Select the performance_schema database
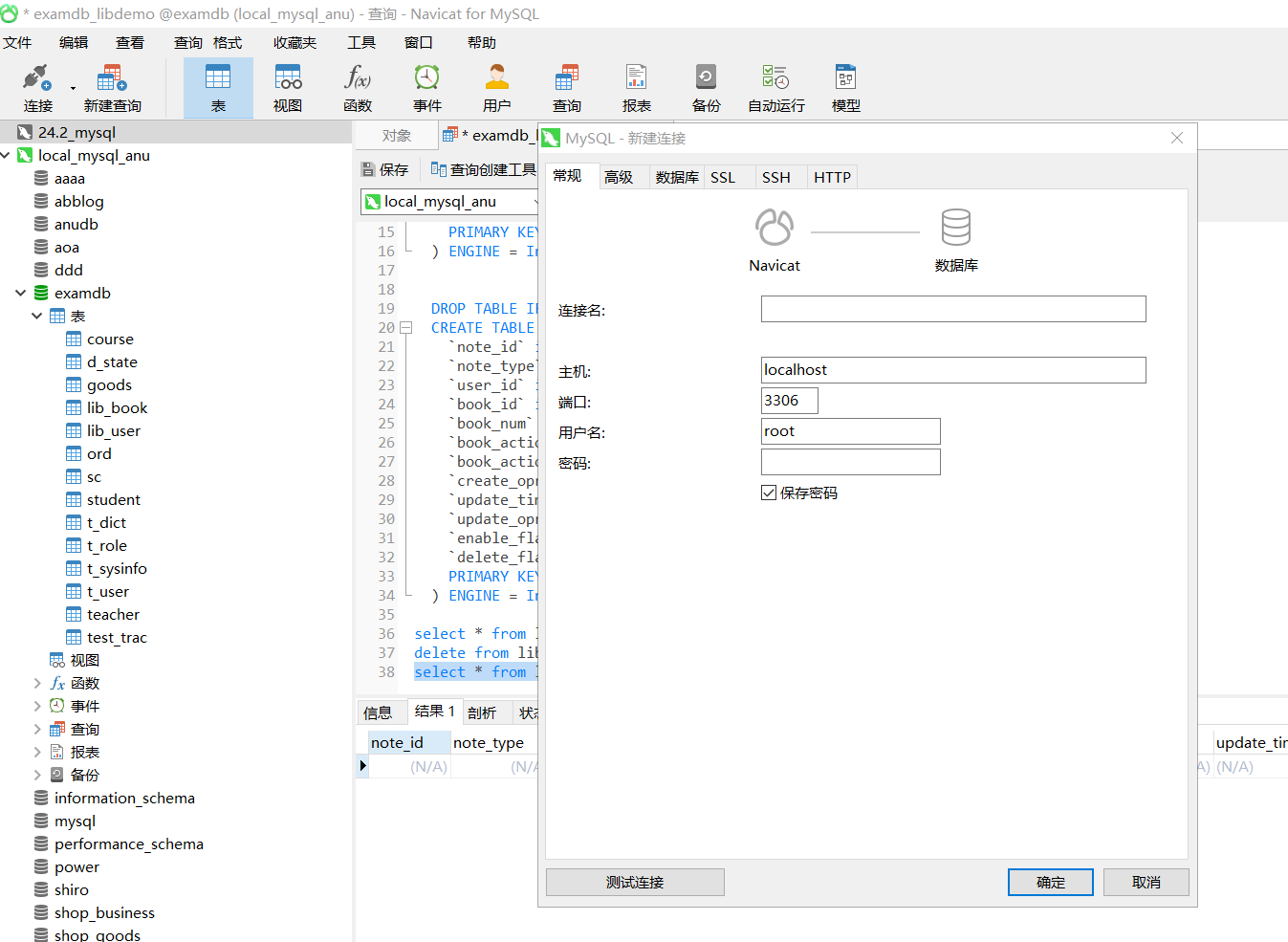Image resolution: width=1288 pixels, height=942 pixels. (128, 843)
